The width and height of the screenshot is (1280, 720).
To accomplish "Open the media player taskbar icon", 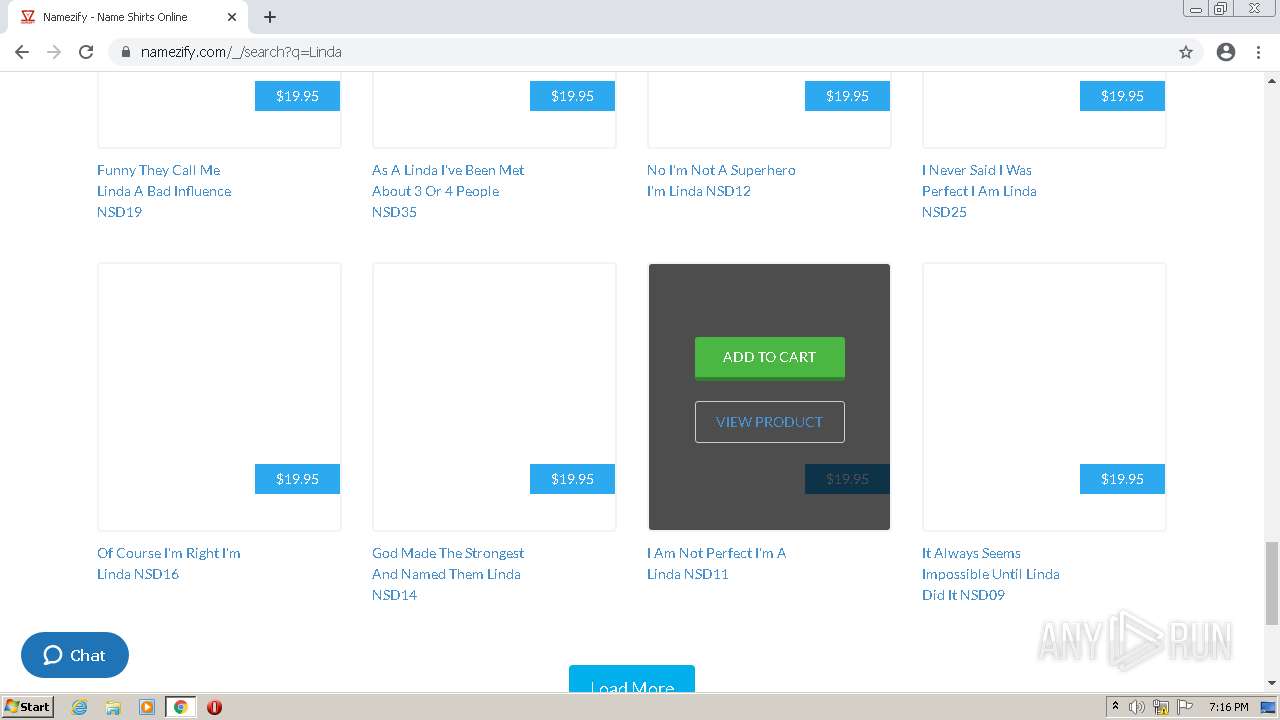I will (x=147, y=707).
